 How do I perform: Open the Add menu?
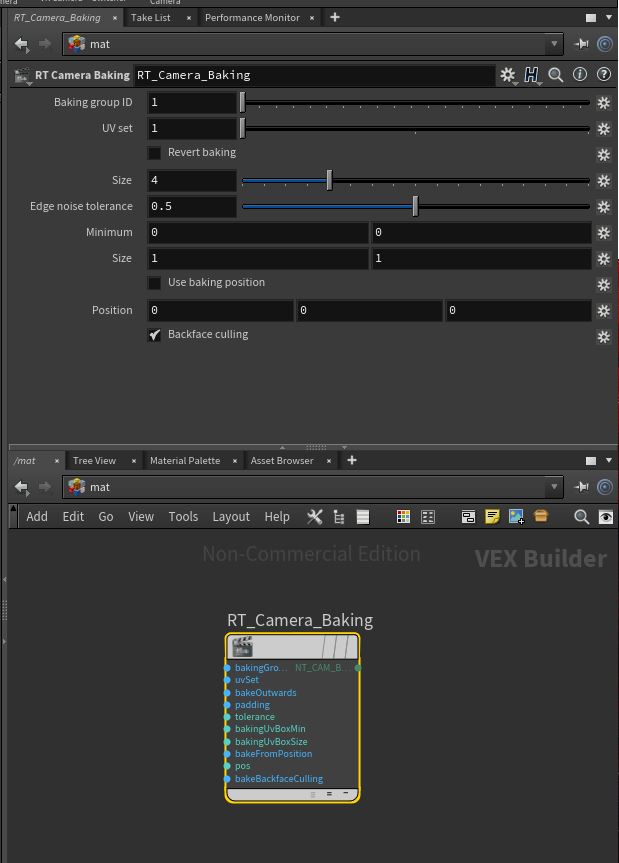(37, 517)
